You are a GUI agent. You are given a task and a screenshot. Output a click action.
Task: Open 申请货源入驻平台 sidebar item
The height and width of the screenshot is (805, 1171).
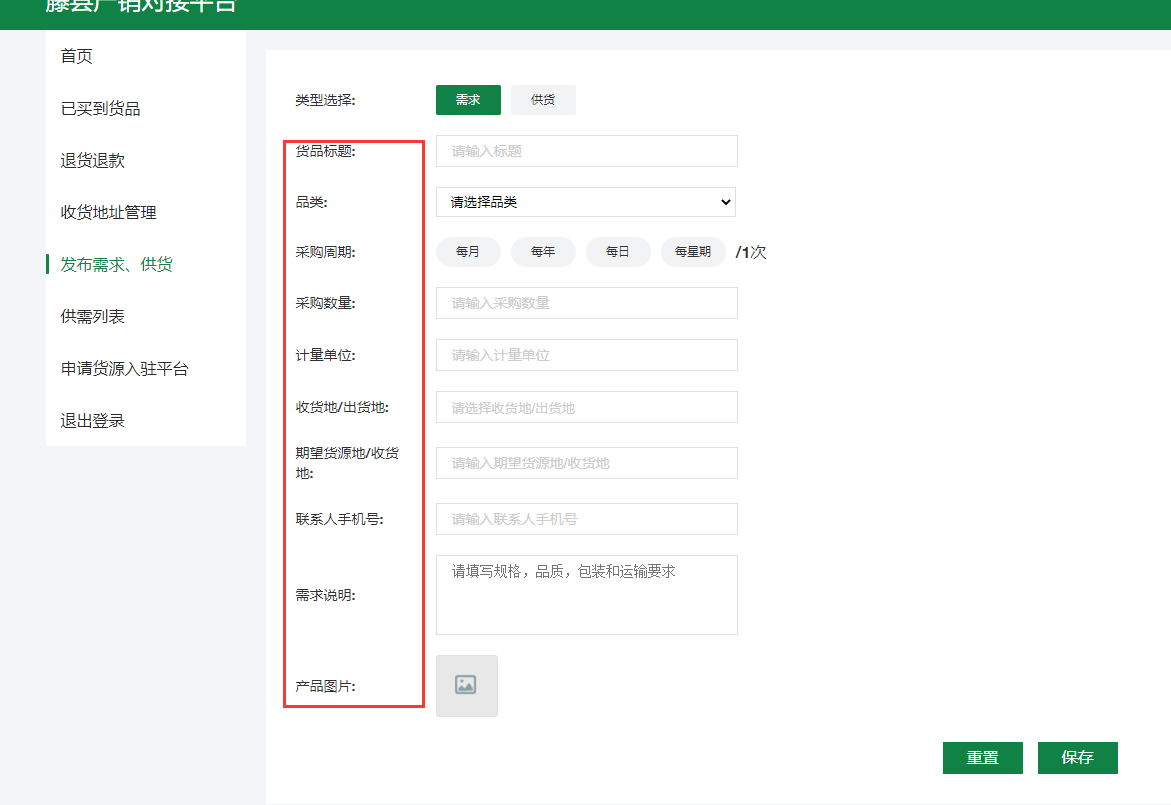[x=124, y=368]
